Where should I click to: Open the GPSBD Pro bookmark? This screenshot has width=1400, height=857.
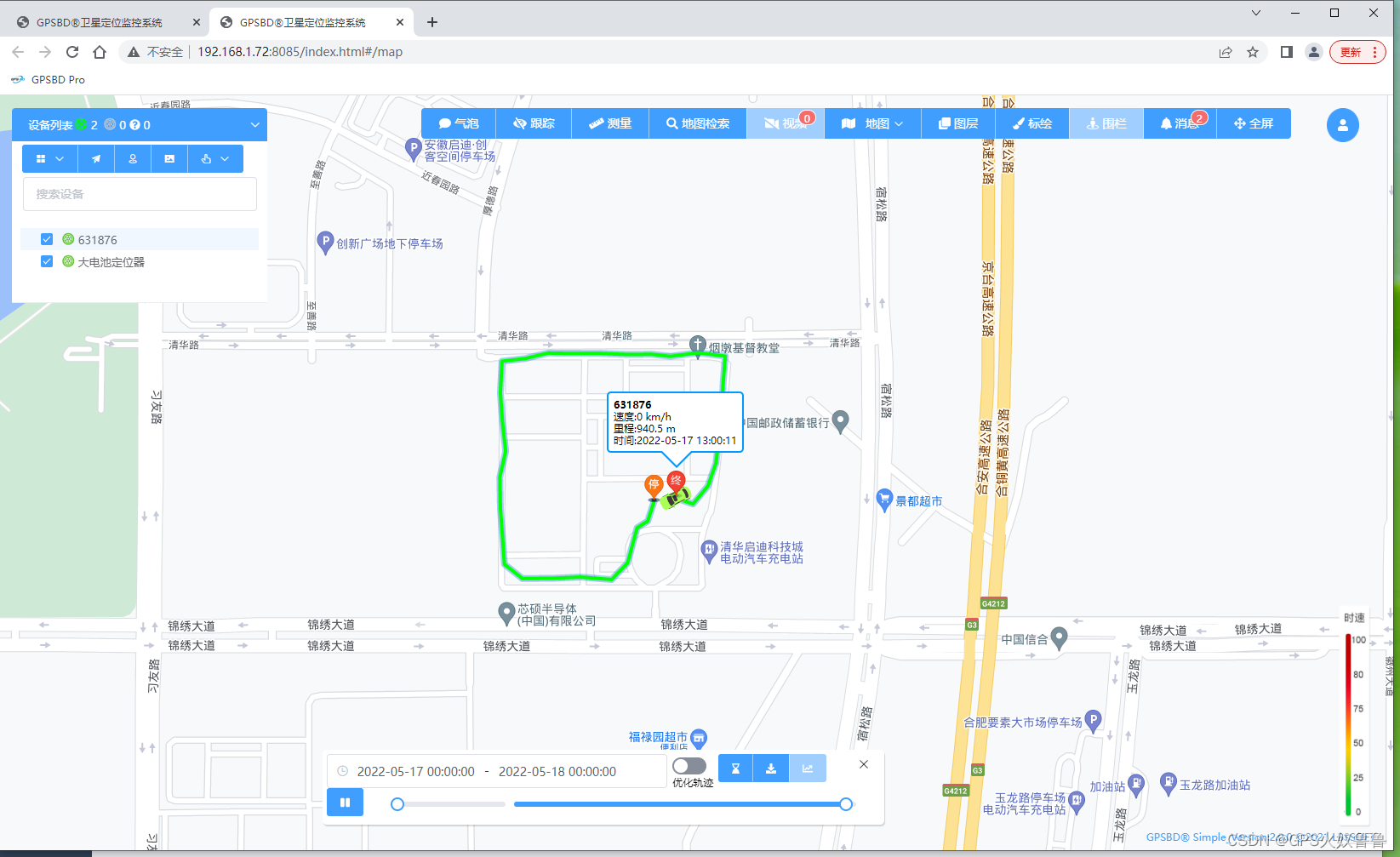click(x=48, y=79)
